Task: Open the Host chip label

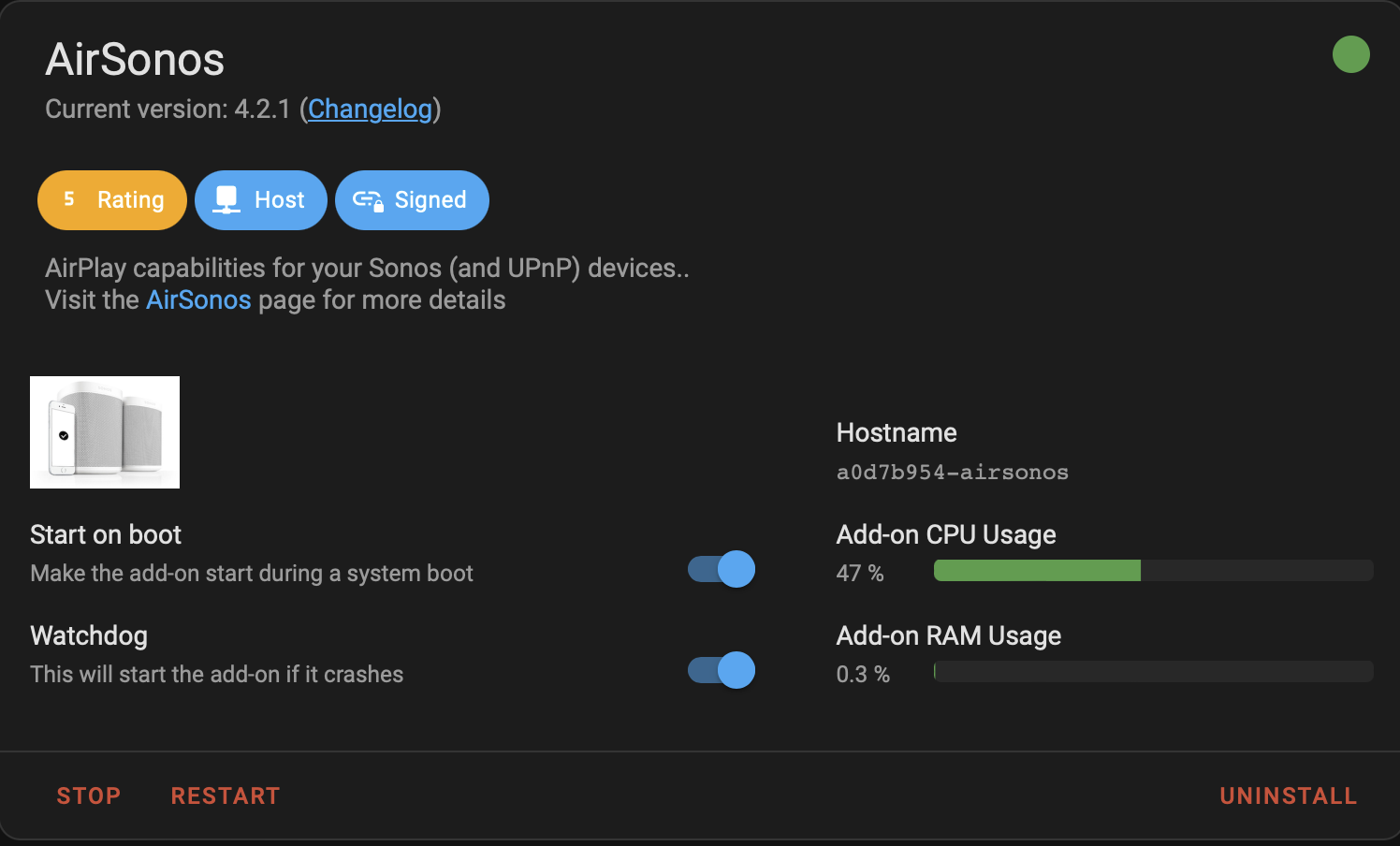Action: tap(279, 200)
